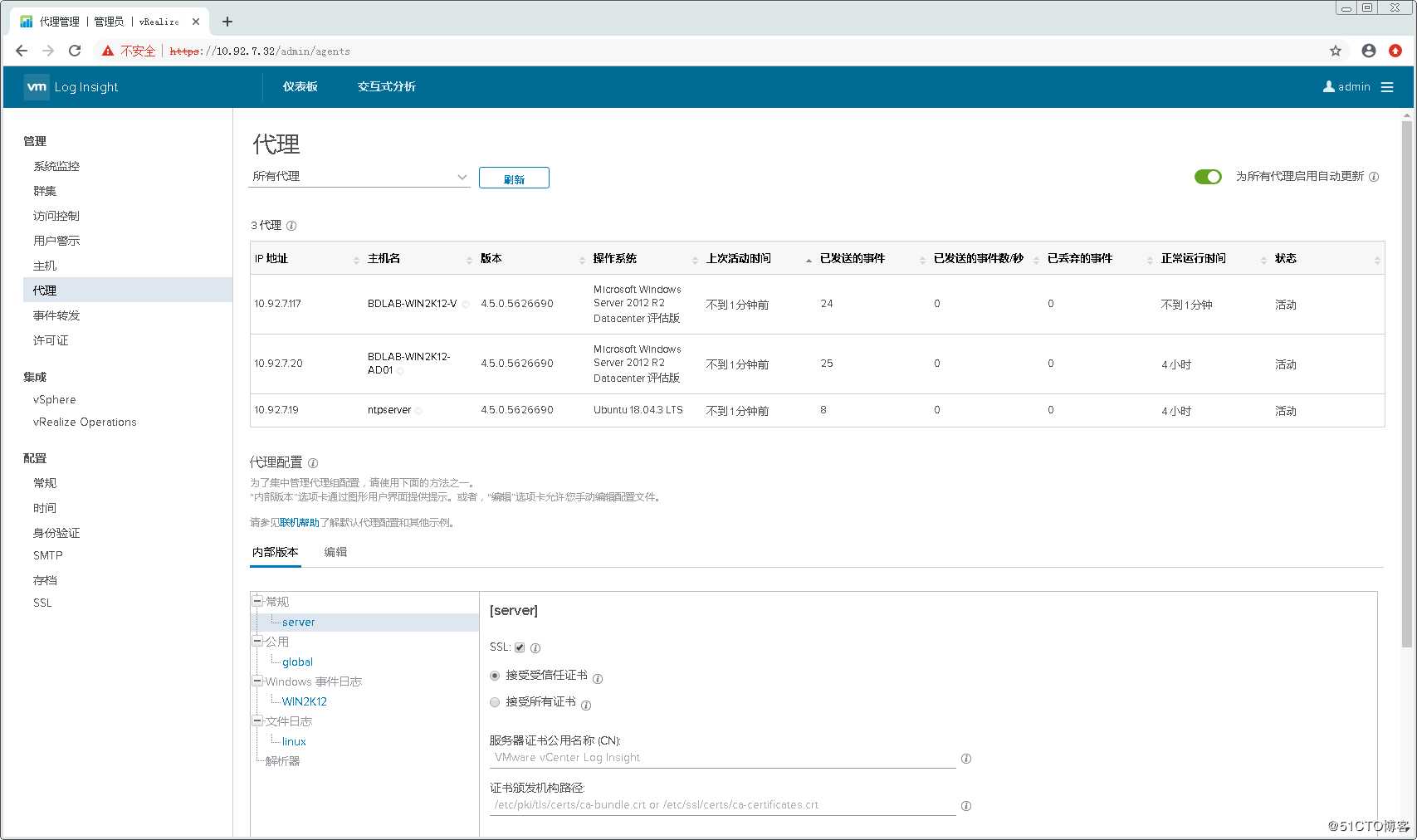1417x840 pixels.
Task: Open 身份验证 configuration page
Action: tap(56, 533)
